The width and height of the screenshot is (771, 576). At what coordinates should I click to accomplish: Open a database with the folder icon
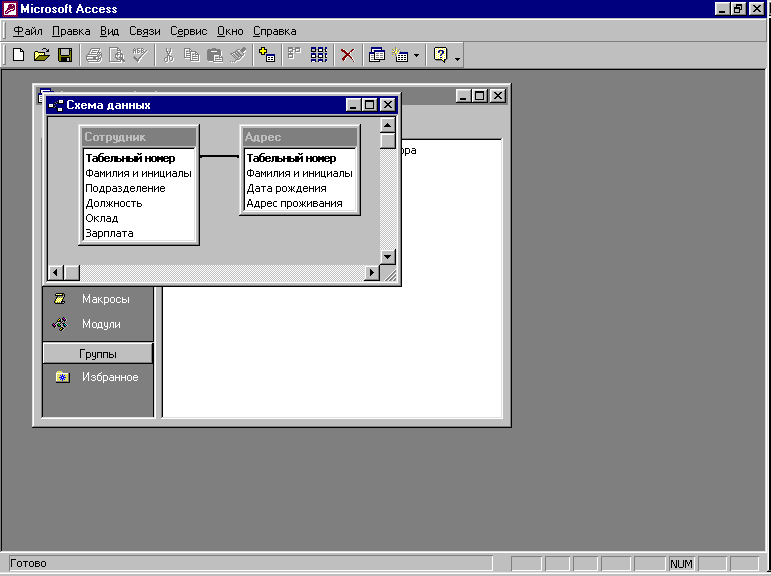coord(42,55)
